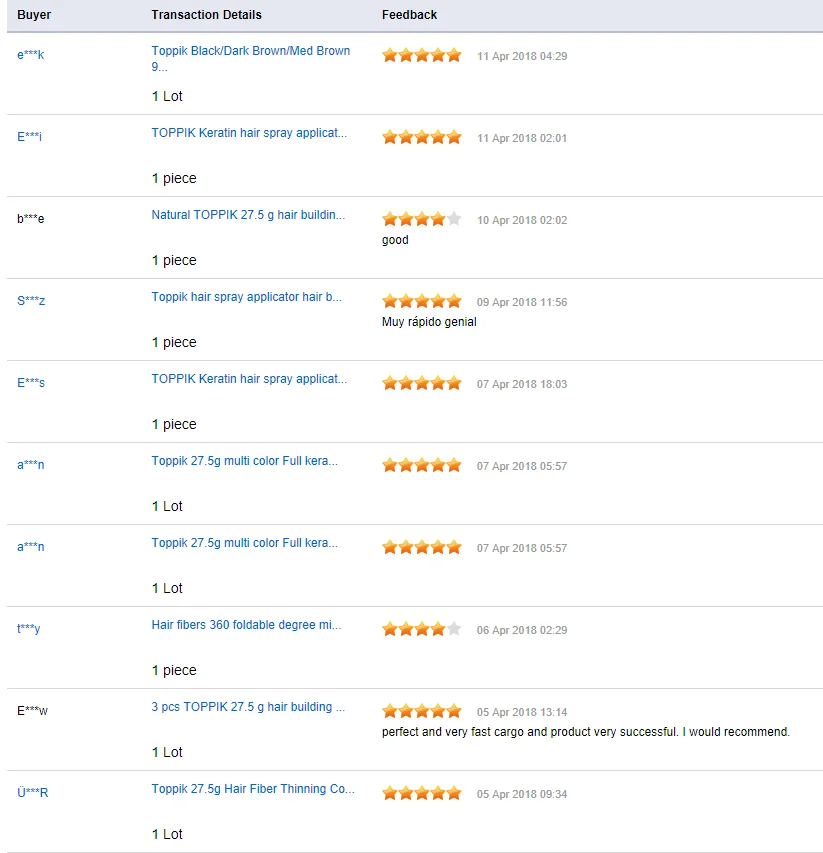Screen dimensions: 823x853
Task: Click star rating dated 05 Apr 2018 13:14
Action: (422, 712)
